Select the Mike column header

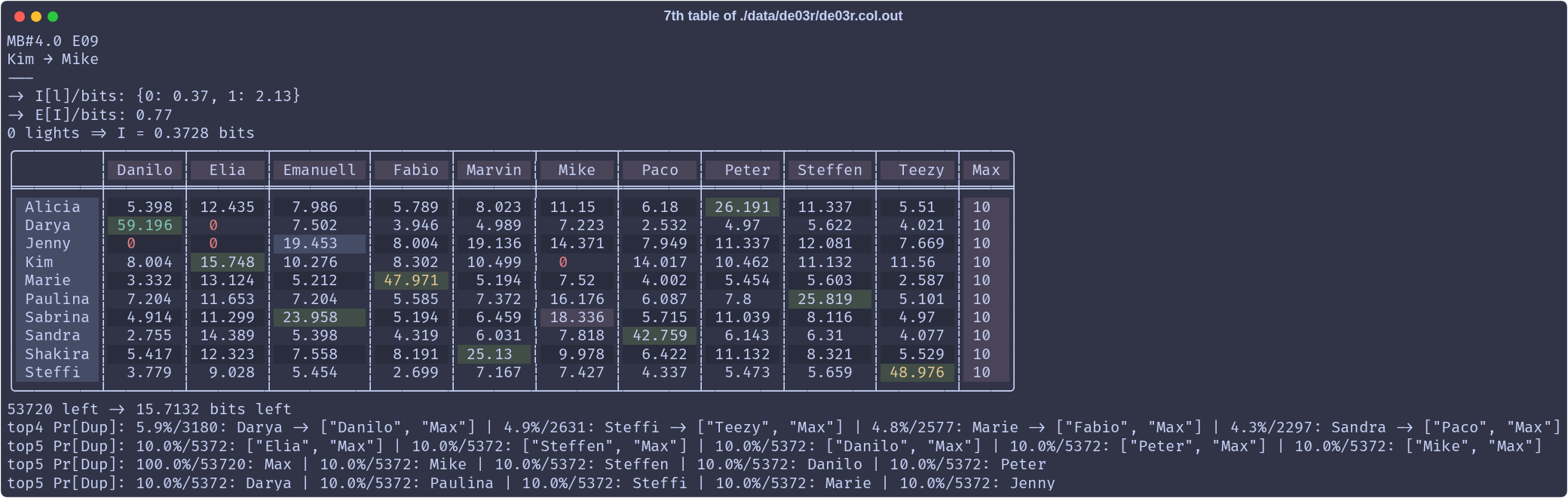577,171
